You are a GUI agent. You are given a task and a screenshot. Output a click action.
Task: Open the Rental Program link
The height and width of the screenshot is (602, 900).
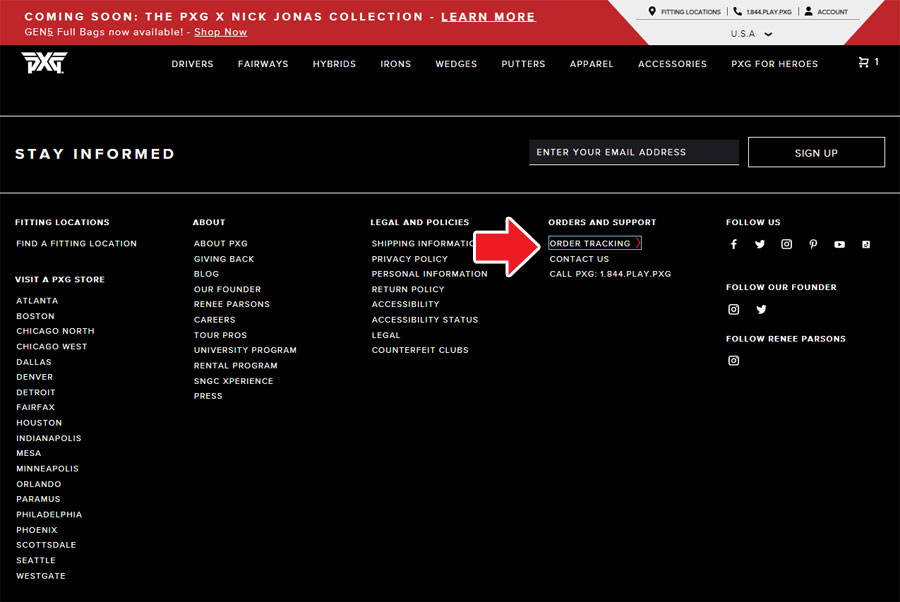(x=235, y=366)
